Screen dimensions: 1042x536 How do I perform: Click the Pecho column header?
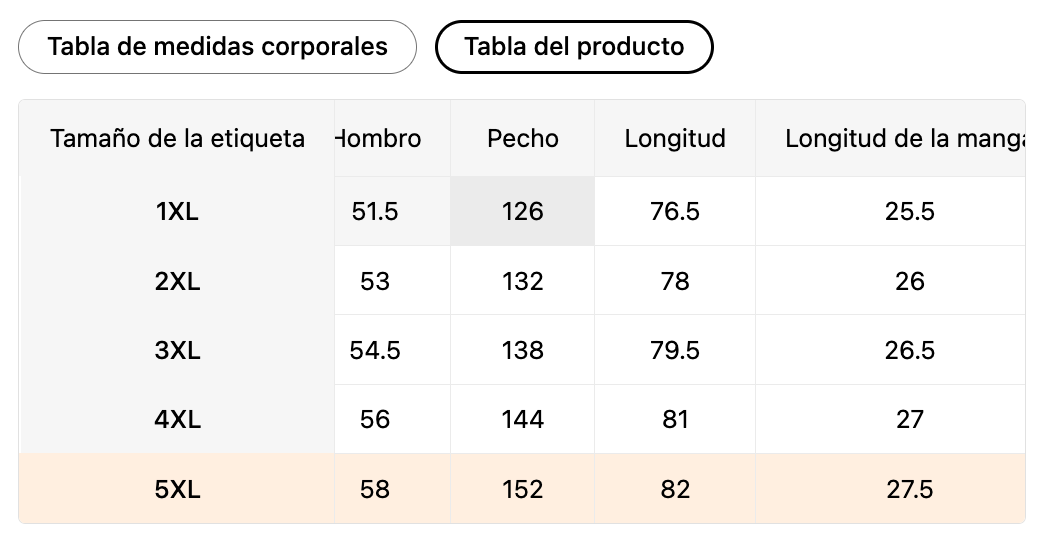[523, 139]
